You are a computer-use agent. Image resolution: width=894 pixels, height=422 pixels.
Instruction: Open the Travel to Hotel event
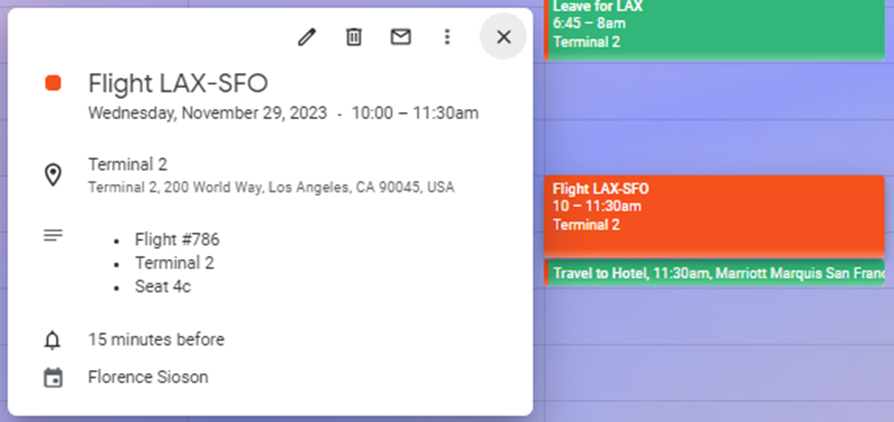pos(715,272)
